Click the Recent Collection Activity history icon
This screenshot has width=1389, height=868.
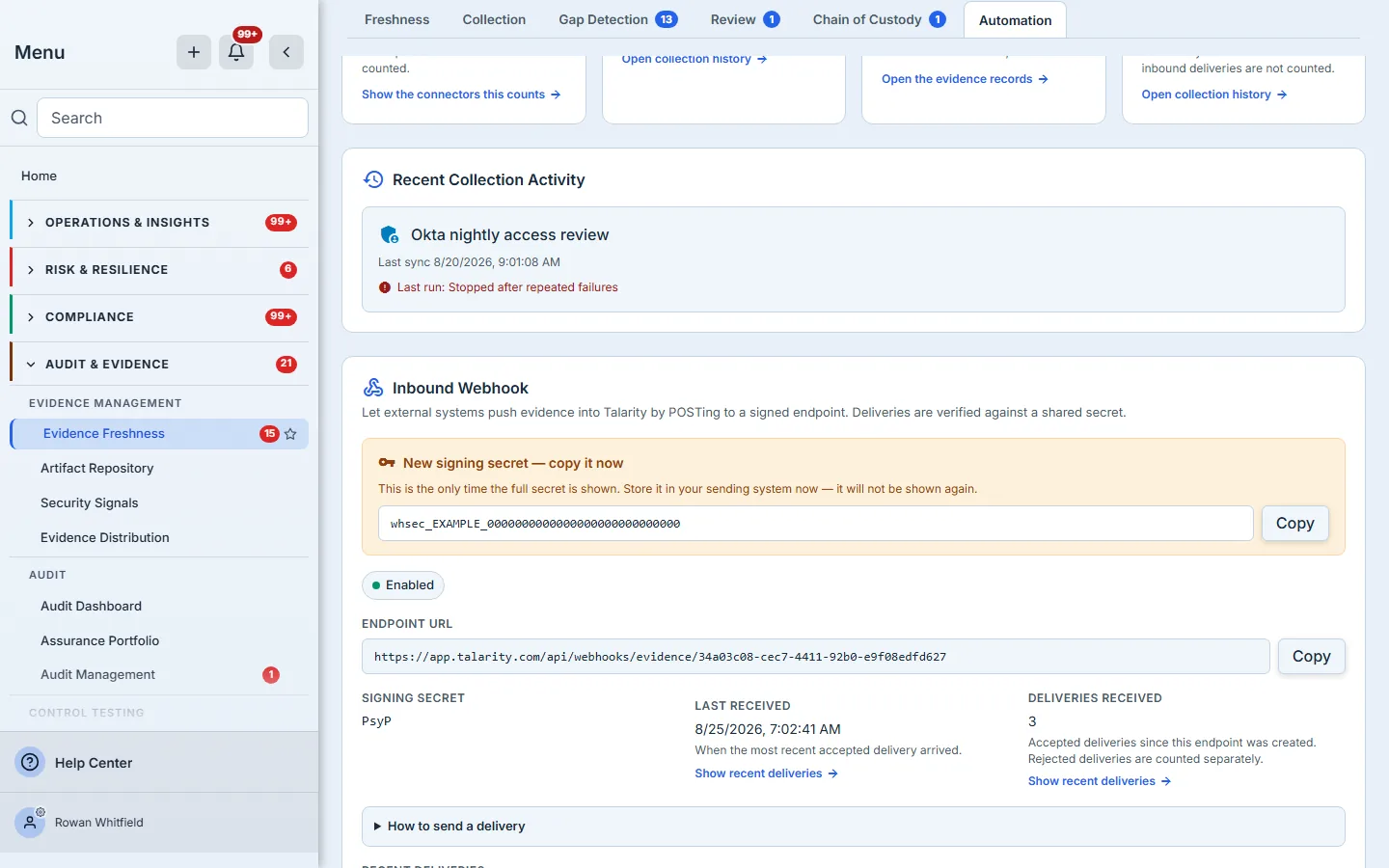click(373, 179)
